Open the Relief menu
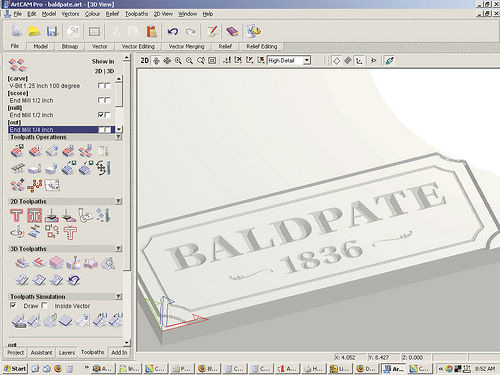The height and width of the screenshot is (375, 500). 112,14
